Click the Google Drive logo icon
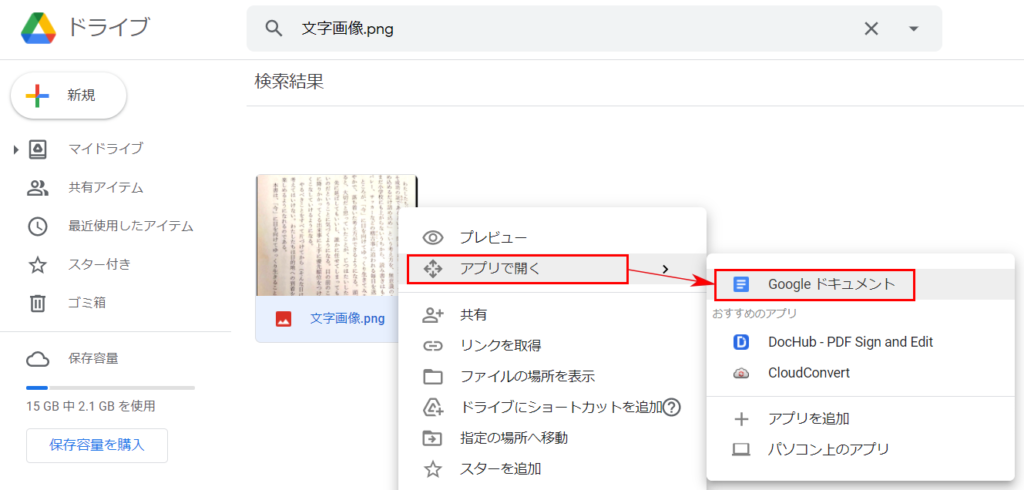The width and height of the screenshot is (1024, 490). [x=39, y=29]
